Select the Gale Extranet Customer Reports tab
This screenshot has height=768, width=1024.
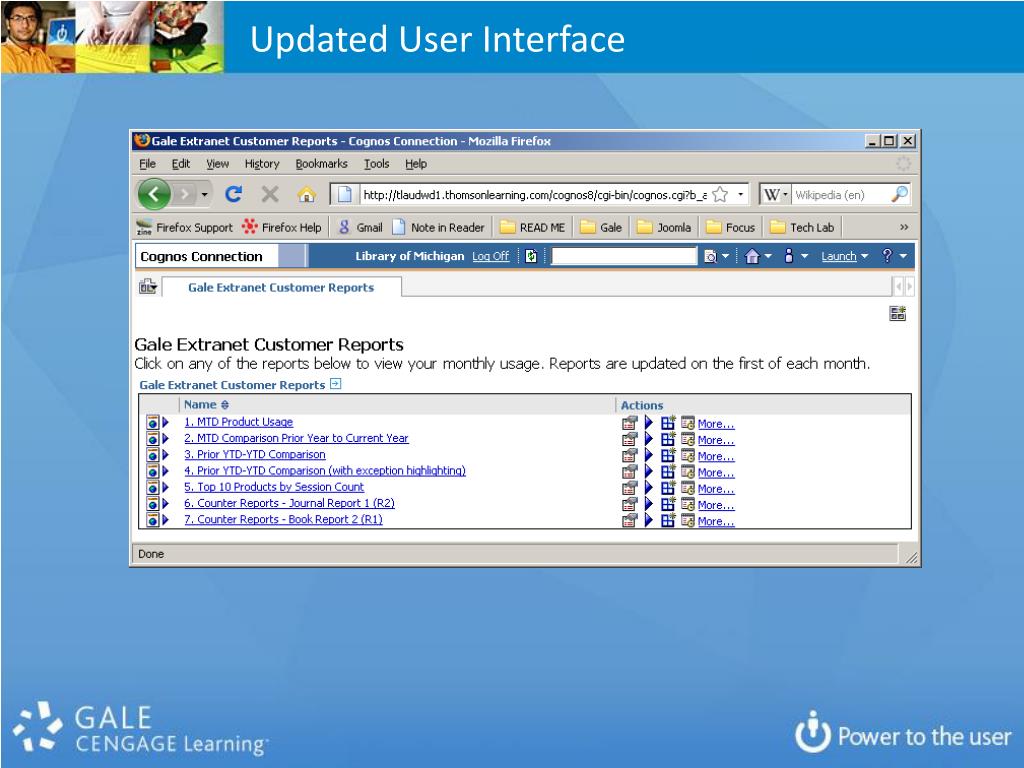pos(281,287)
